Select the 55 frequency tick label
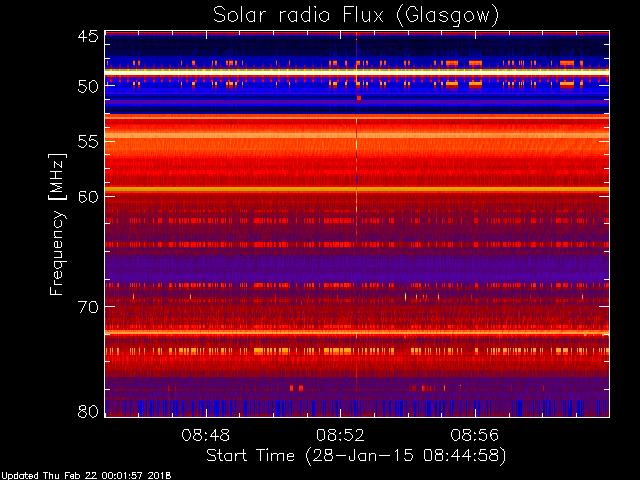The height and width of the screenshot is (480, 640). click(88, 142)
